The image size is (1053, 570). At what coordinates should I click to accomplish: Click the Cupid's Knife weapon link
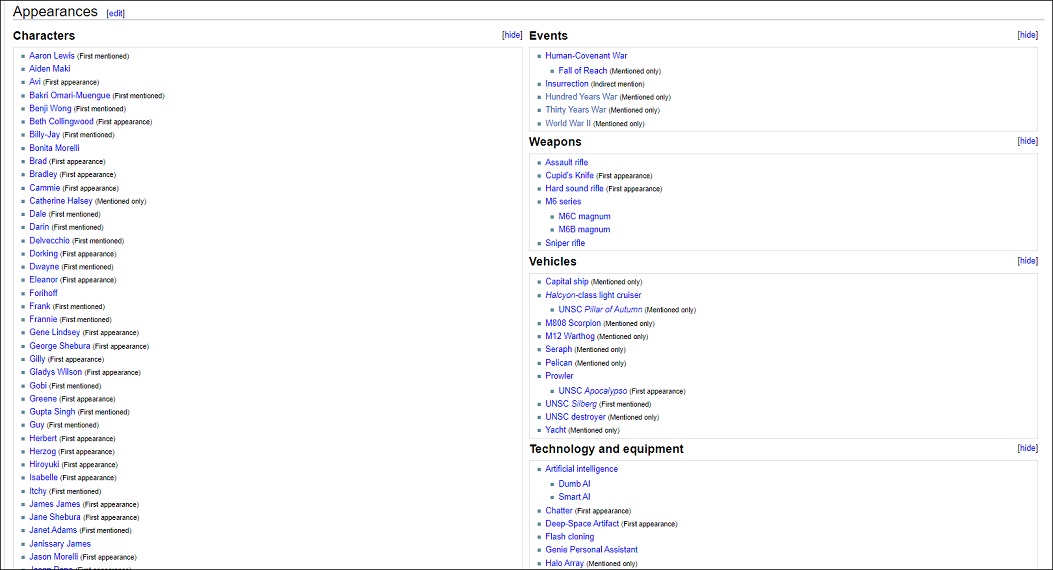click(x=569, y=176)
